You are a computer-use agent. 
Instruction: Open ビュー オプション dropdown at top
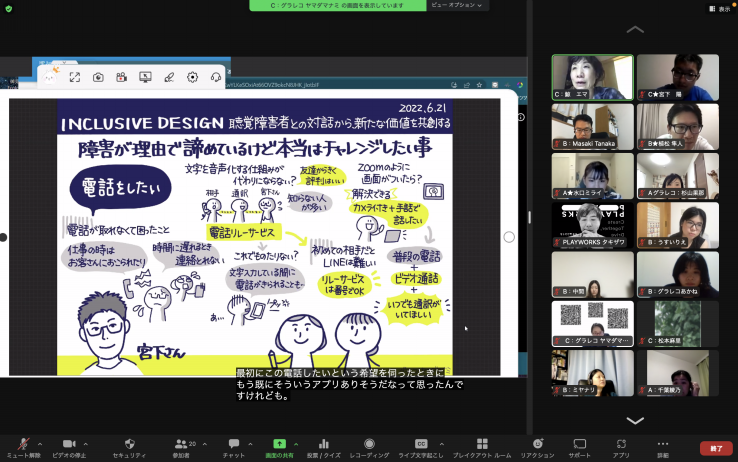(x=457, y=5)
